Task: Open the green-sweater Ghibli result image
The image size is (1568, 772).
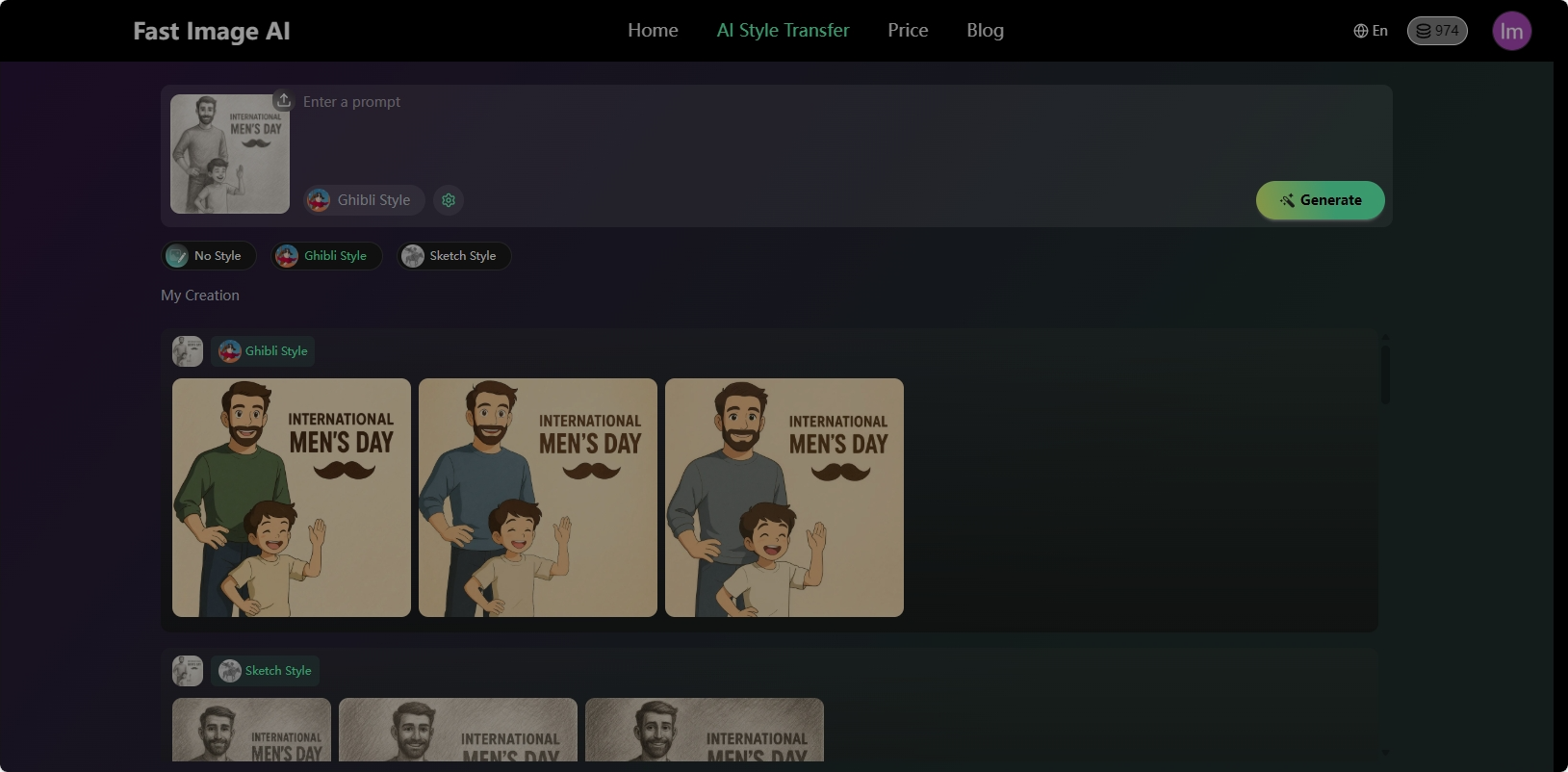Action: click(292, 498)
